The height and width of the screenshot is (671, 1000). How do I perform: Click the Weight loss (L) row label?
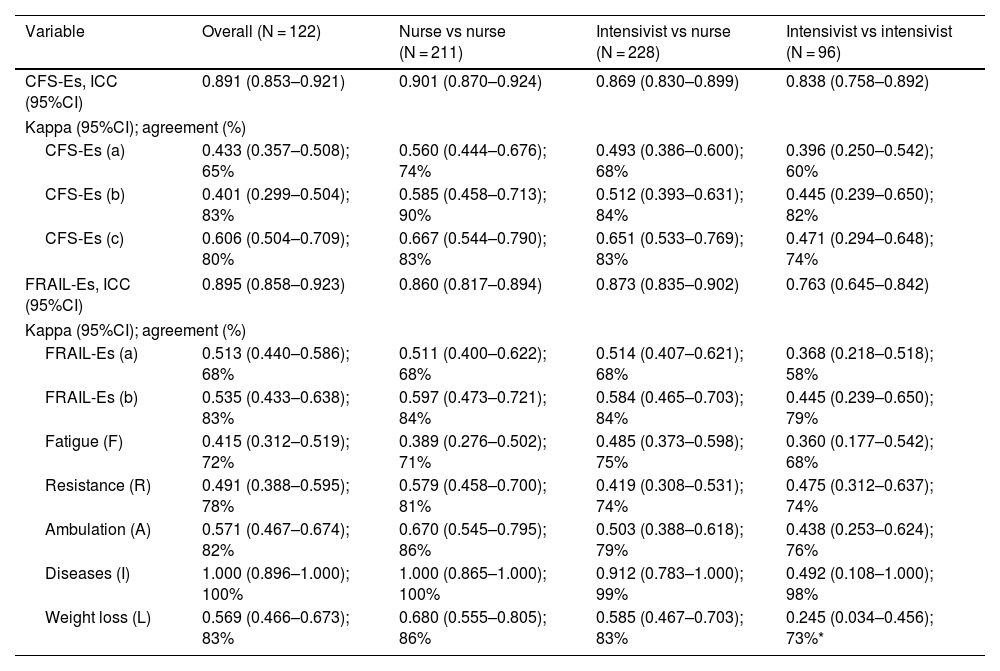pos(98,618)
